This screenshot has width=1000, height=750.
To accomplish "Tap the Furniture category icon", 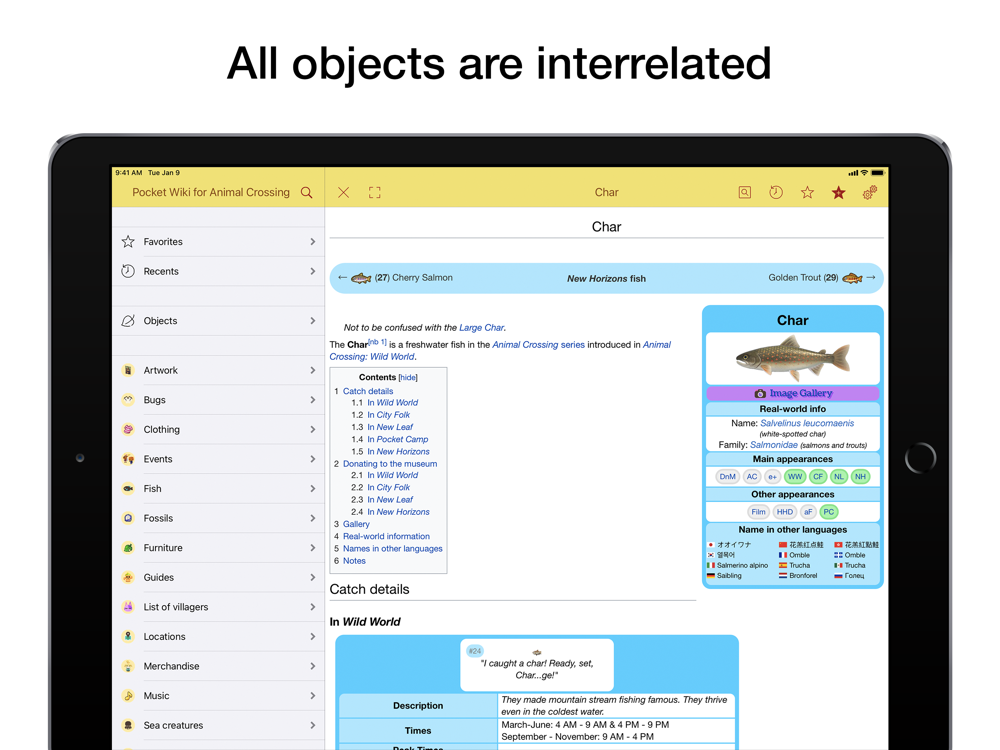I will 128,548.
